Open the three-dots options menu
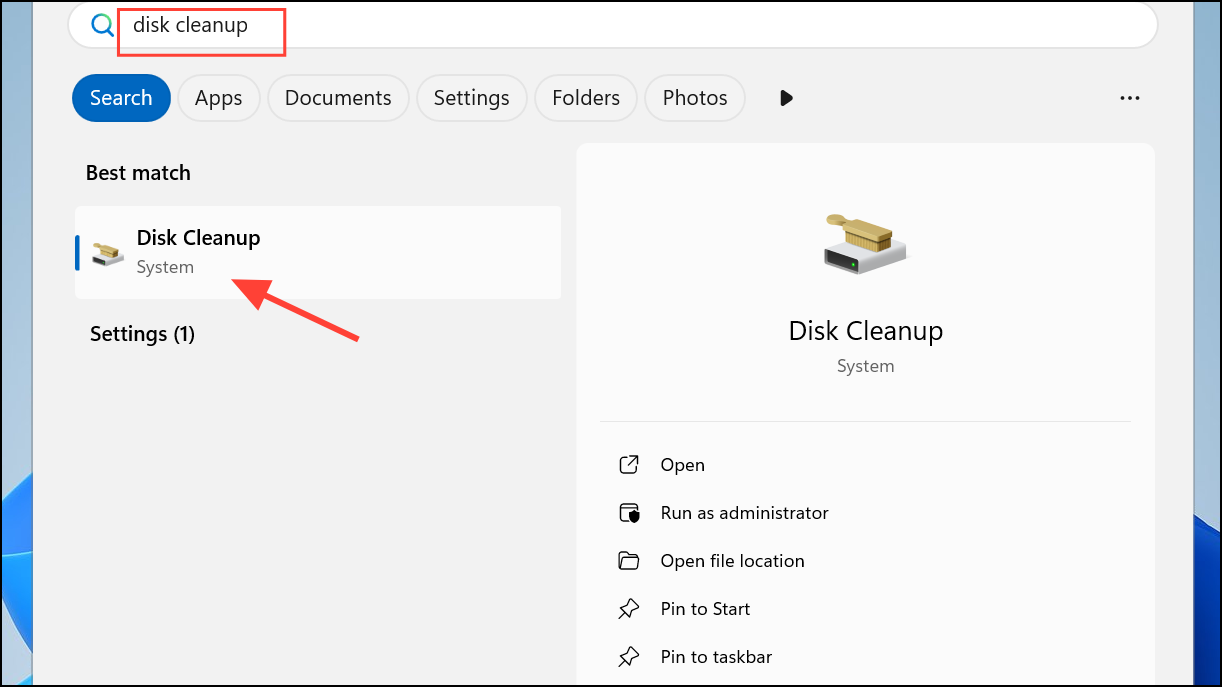Viewport: 1222px width, 687px height. pos(1130,98)
